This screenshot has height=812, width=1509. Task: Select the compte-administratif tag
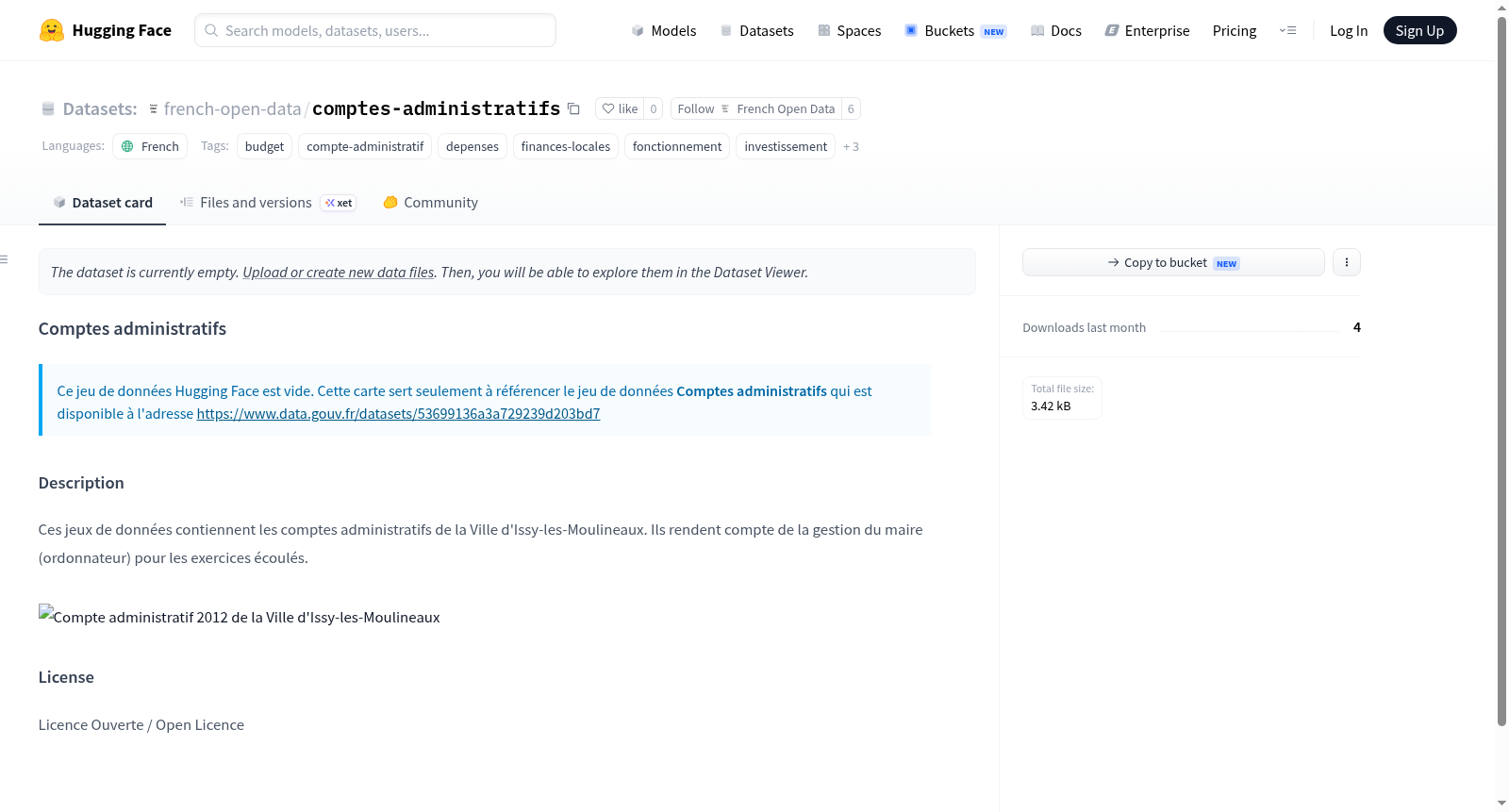pyautogui.click(x=365, y=146)
